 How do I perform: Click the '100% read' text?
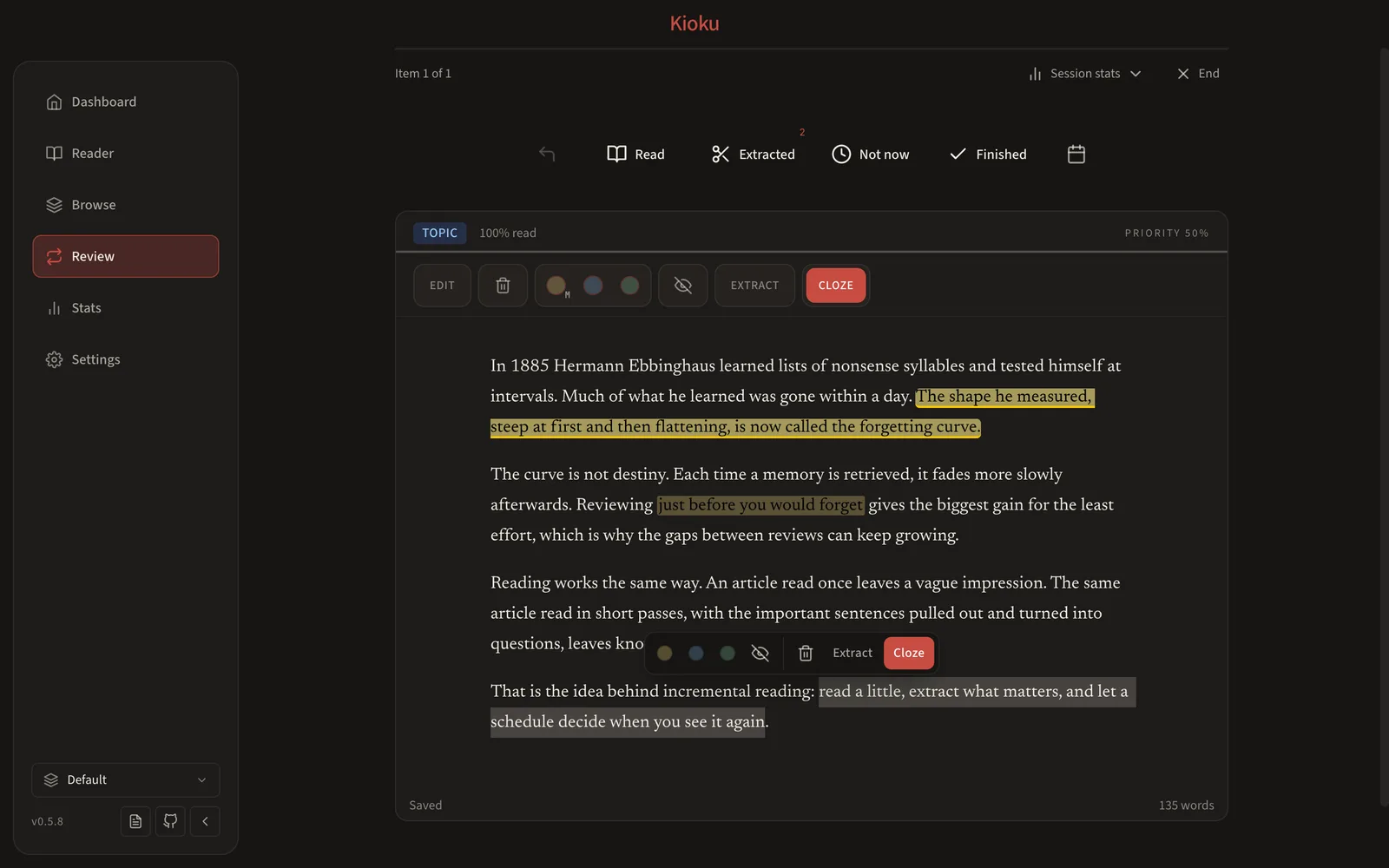[x=508, y=233]
